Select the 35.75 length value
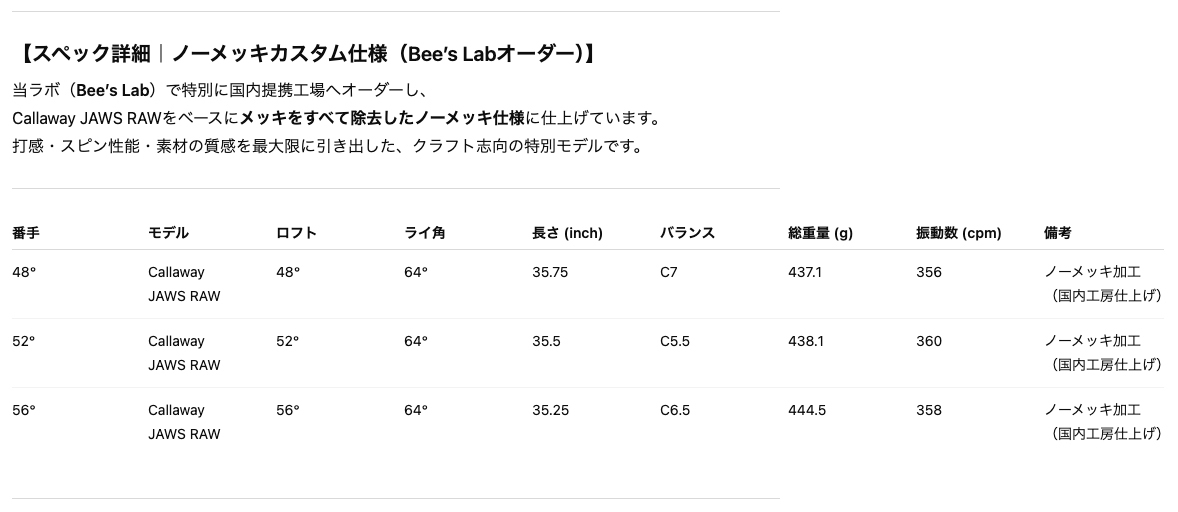This screenshot has width=1178, height=512. pyautogui.click(x=550, y=272)
